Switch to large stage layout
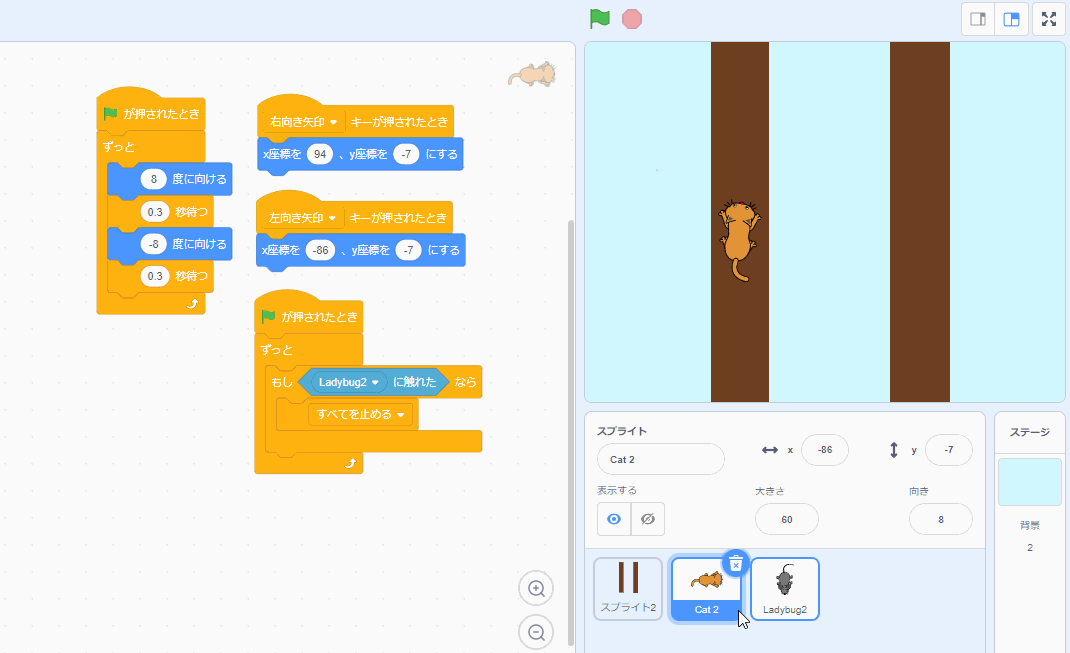 [x=1011, y=19]
